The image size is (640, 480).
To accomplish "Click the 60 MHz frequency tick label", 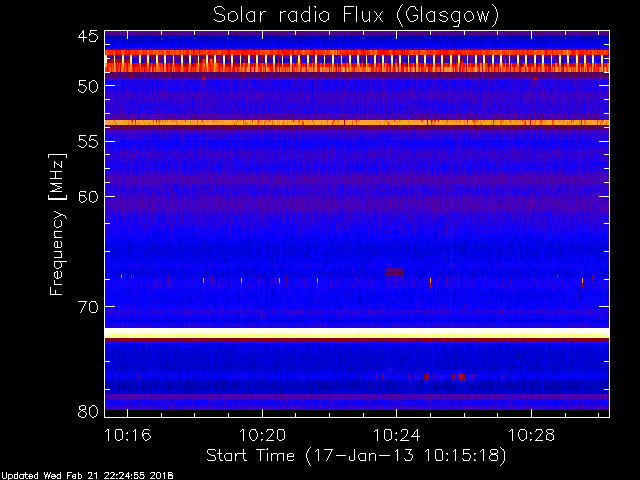I will 87,196.
